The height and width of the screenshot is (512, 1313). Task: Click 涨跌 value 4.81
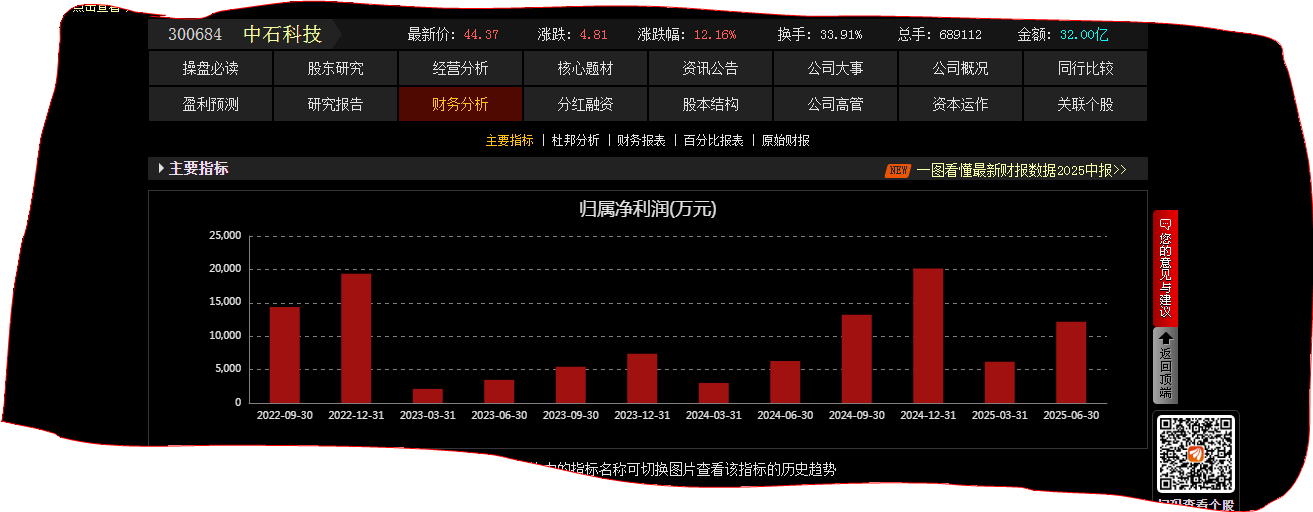tap(593, 35)
